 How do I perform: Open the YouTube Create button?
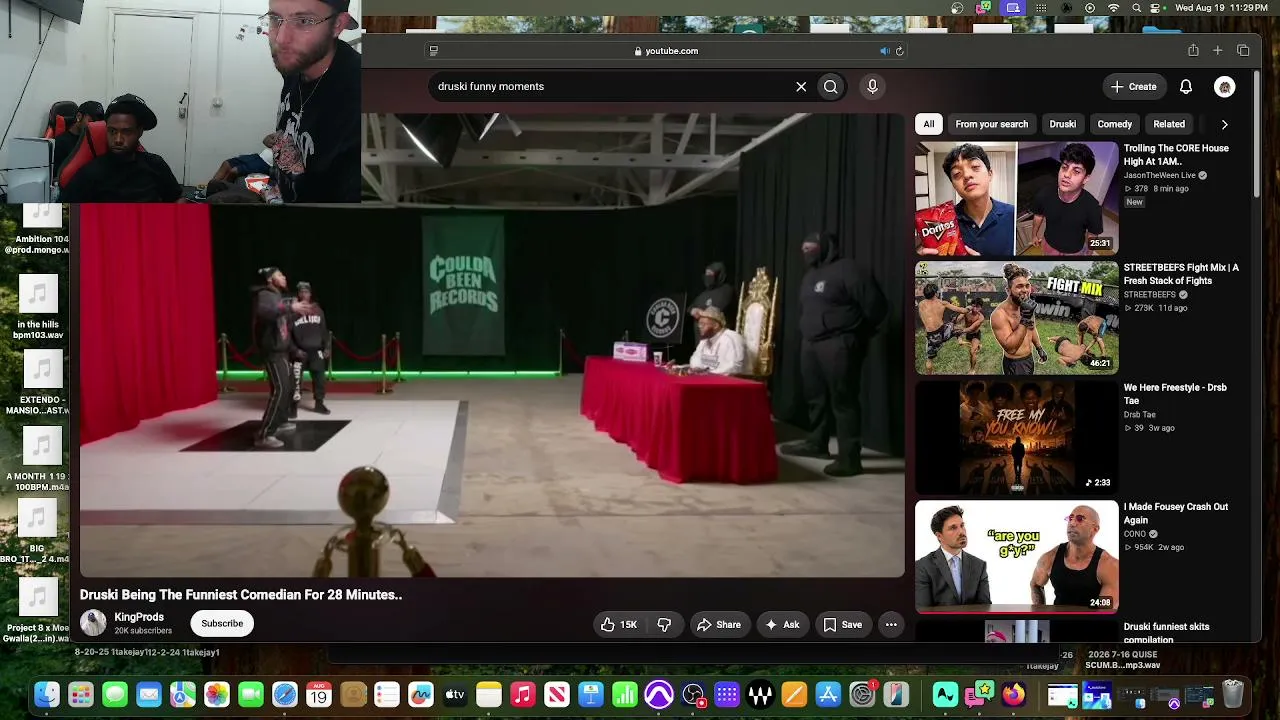[x=1133, y=87]
